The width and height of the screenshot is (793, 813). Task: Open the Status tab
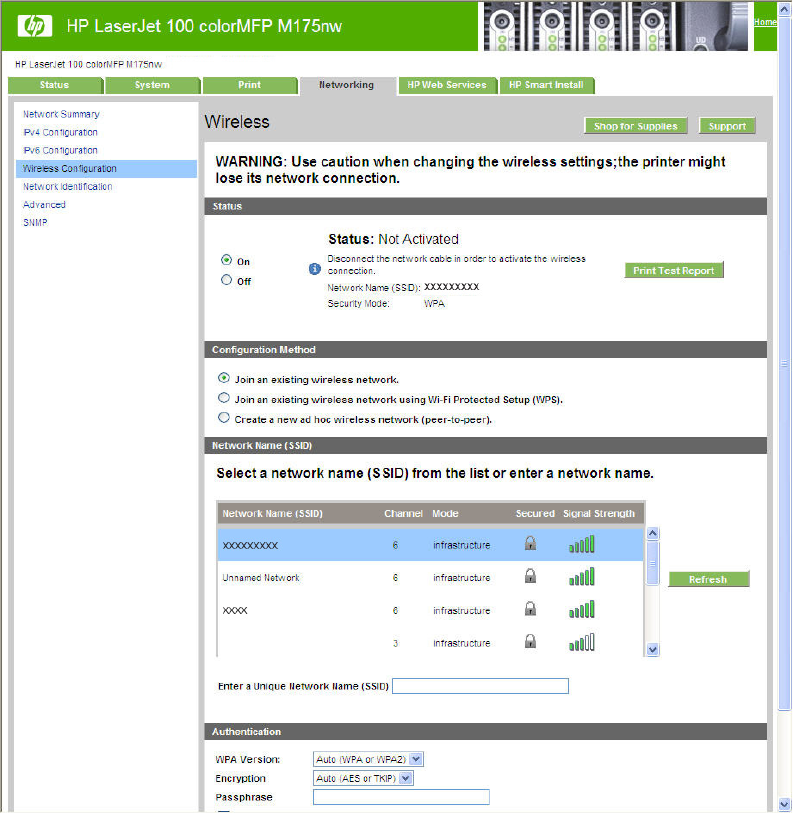point(55,85)
